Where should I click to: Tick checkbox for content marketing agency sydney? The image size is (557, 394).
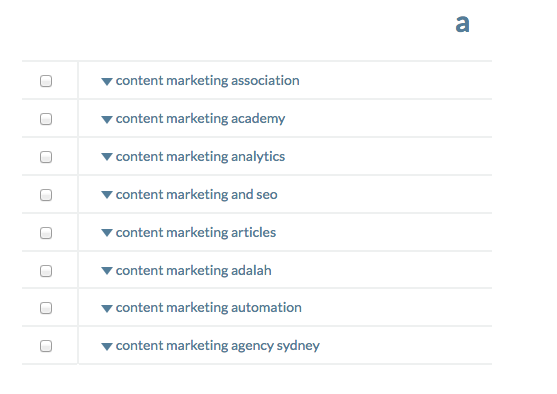point(46,346)
